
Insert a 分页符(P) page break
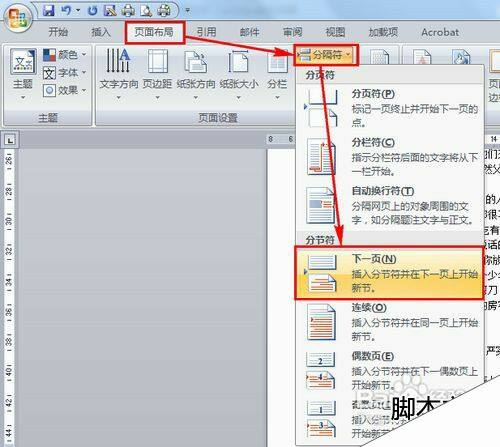[x=389, y=108]
